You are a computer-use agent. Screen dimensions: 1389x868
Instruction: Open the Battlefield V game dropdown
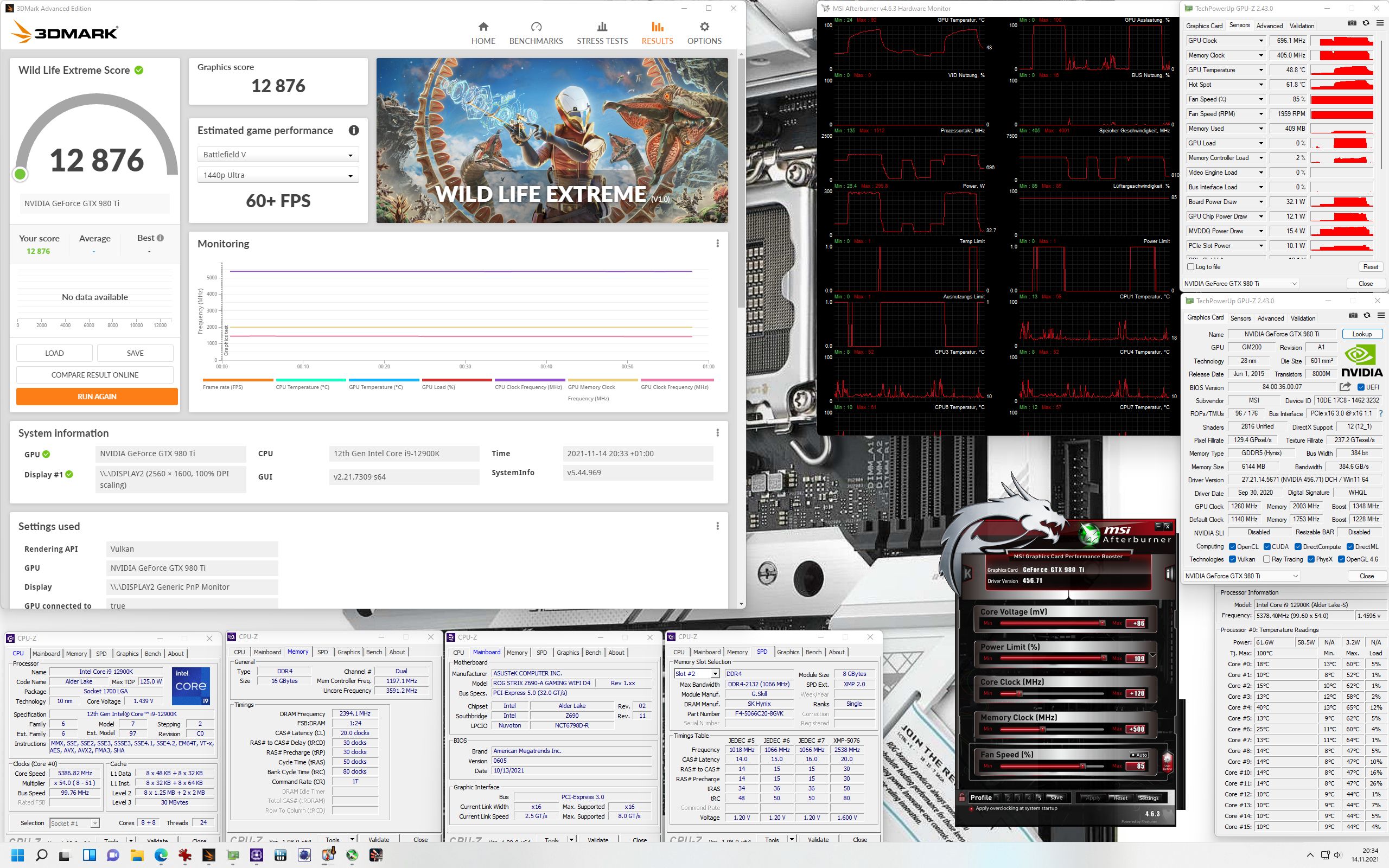click(x=278, y=155)
